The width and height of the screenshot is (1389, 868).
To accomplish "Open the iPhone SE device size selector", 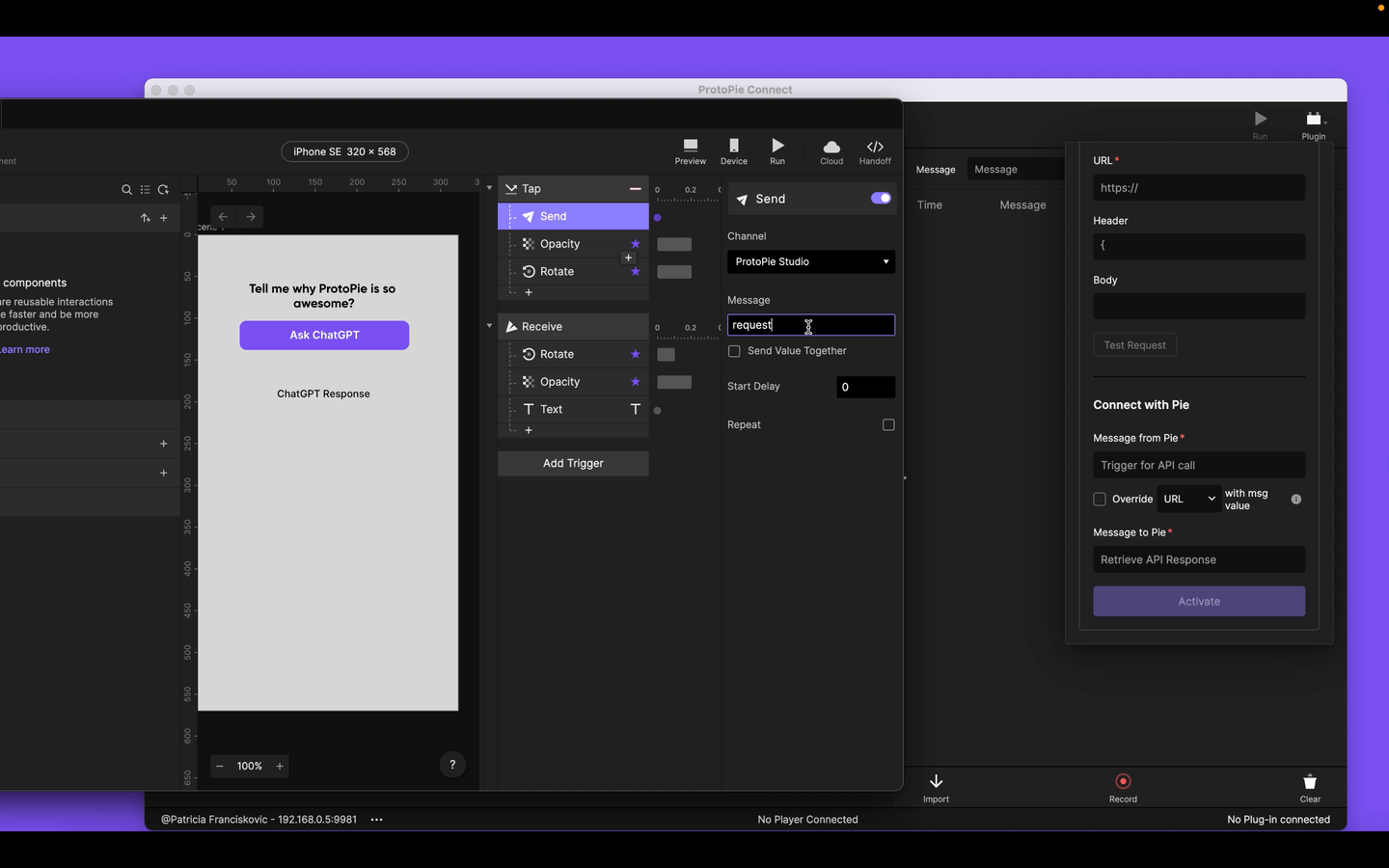I will tap(344, 152).
